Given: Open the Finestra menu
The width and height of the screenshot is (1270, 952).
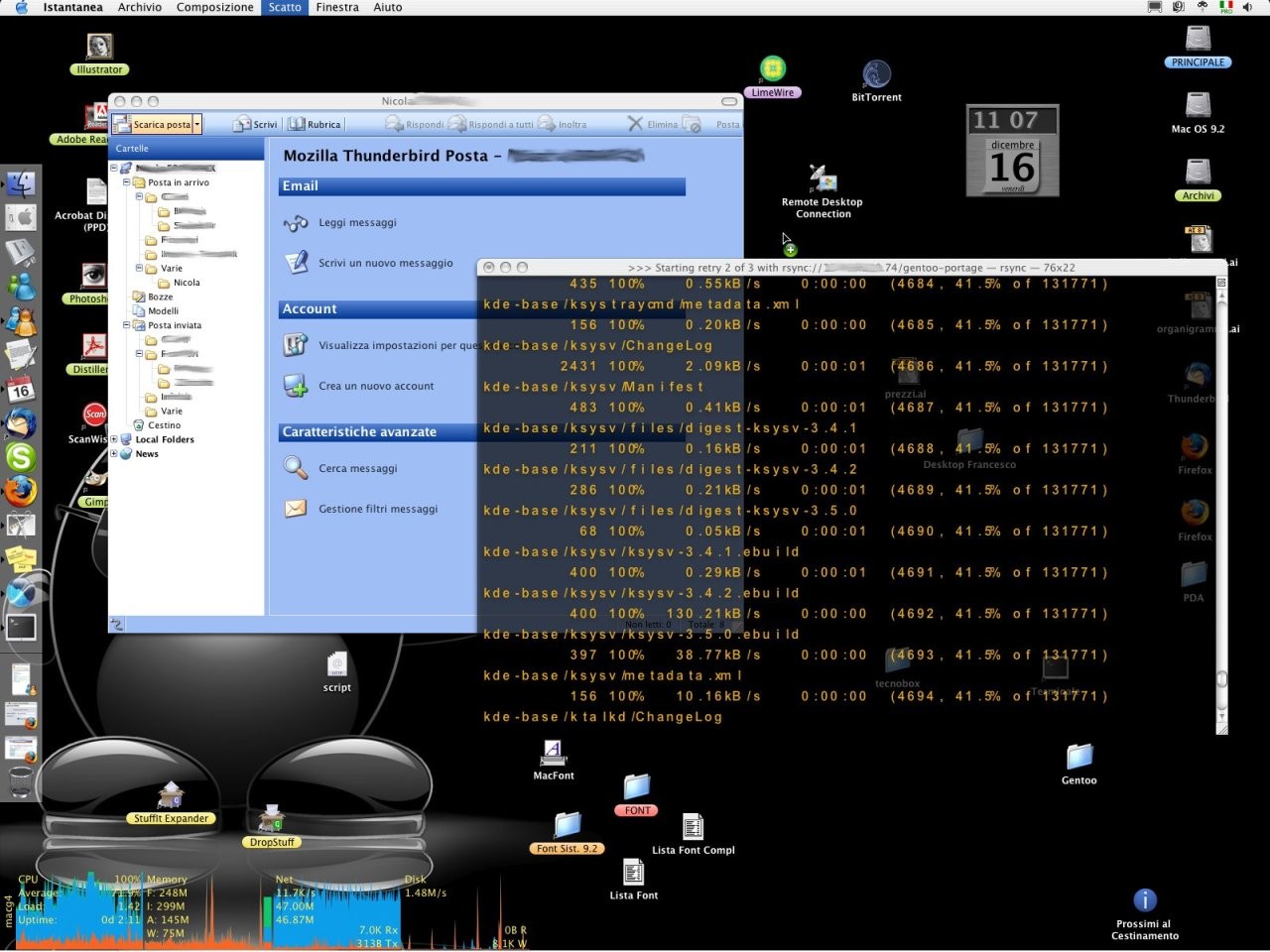Looking at the screenshot, I should point(337,7).
